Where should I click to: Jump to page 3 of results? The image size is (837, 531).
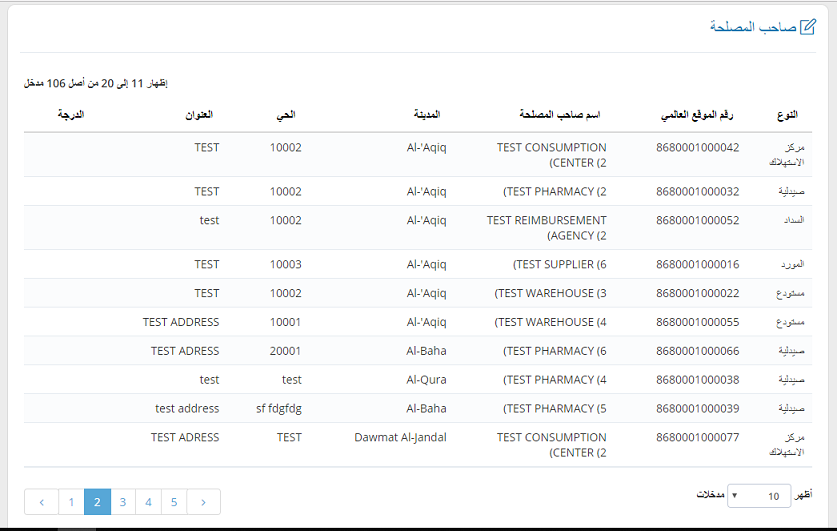point(123,502)
